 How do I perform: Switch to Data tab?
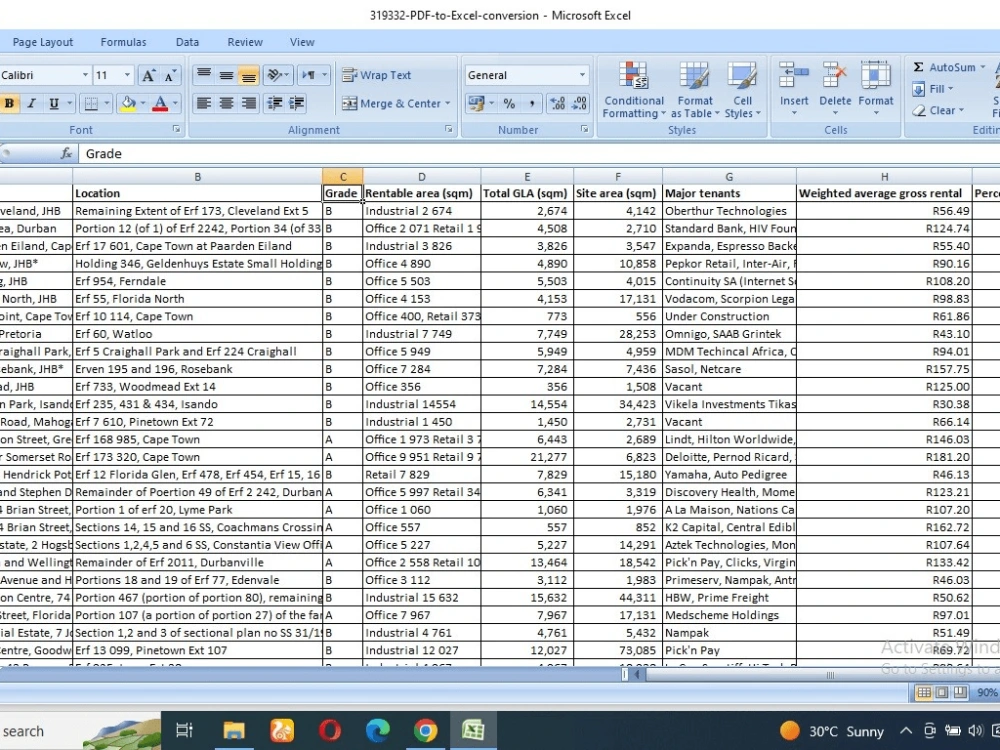(x=187, y=42)
